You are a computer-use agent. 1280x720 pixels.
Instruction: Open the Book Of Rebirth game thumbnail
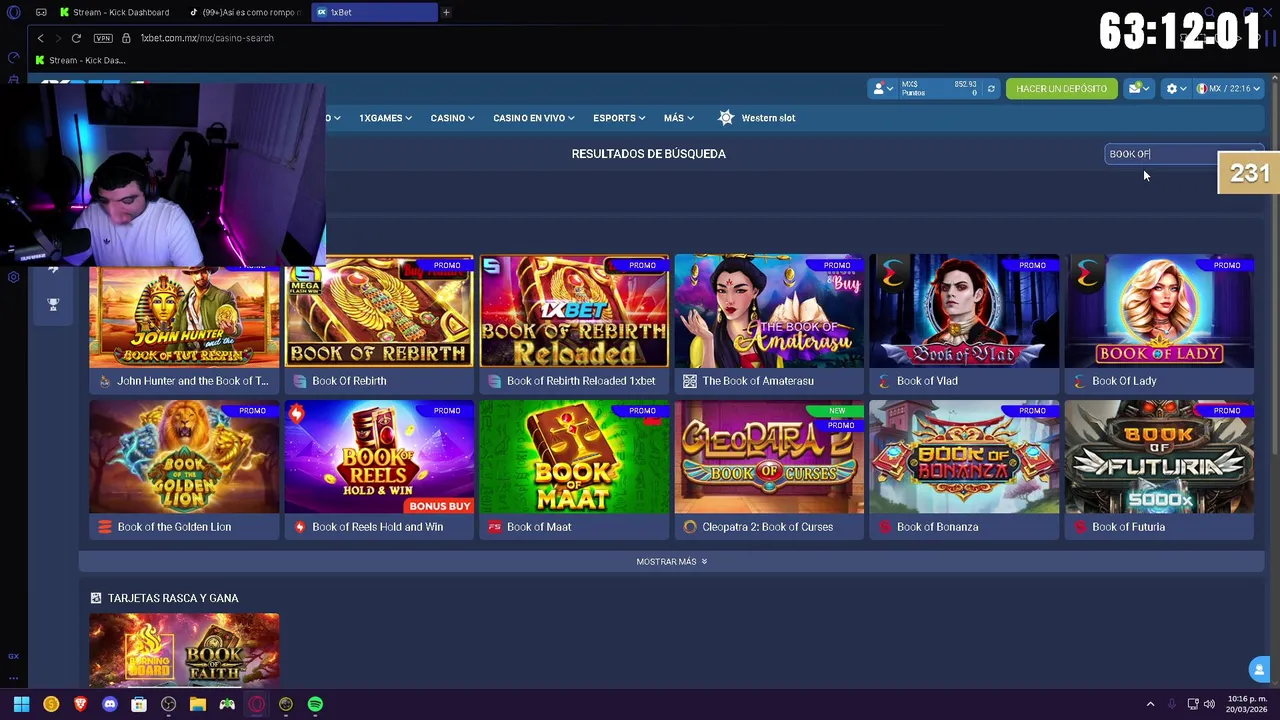(379, 311)
